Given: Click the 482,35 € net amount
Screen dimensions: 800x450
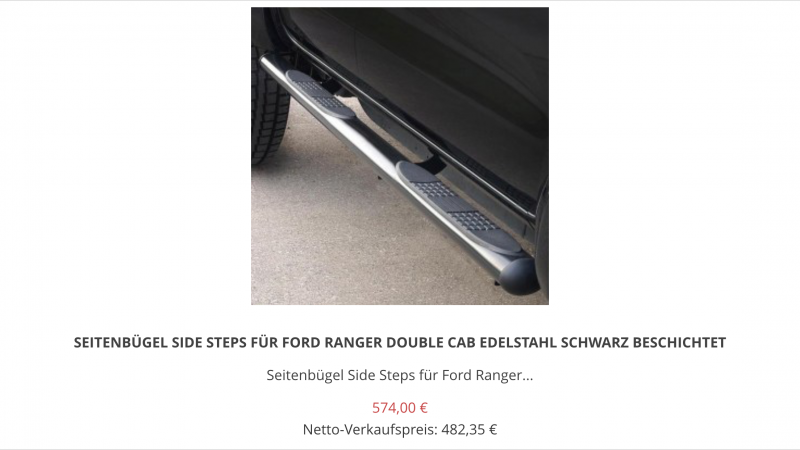Looking at the screenshot, I should point(469,430).
